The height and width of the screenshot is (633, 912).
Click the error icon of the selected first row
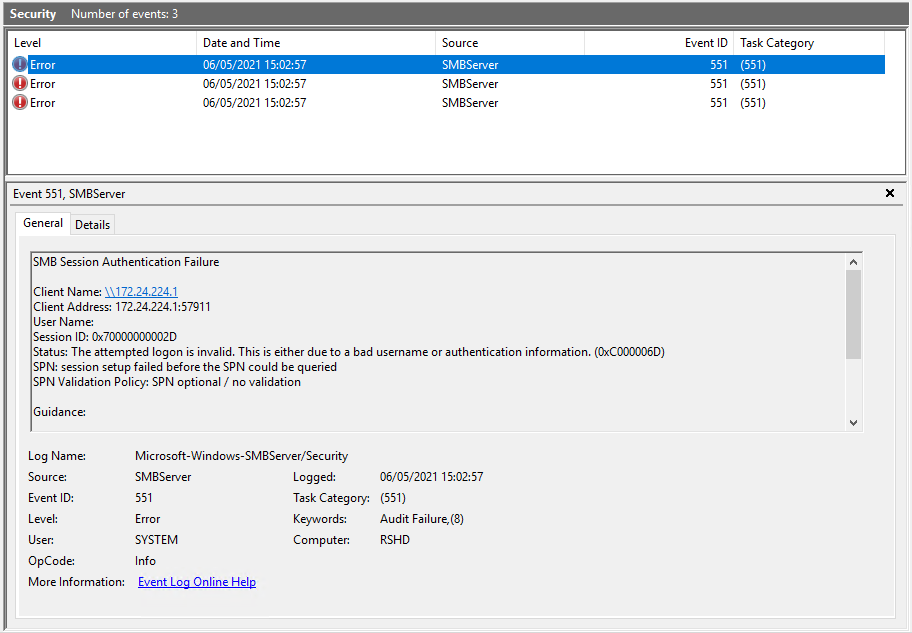point(20,65)
